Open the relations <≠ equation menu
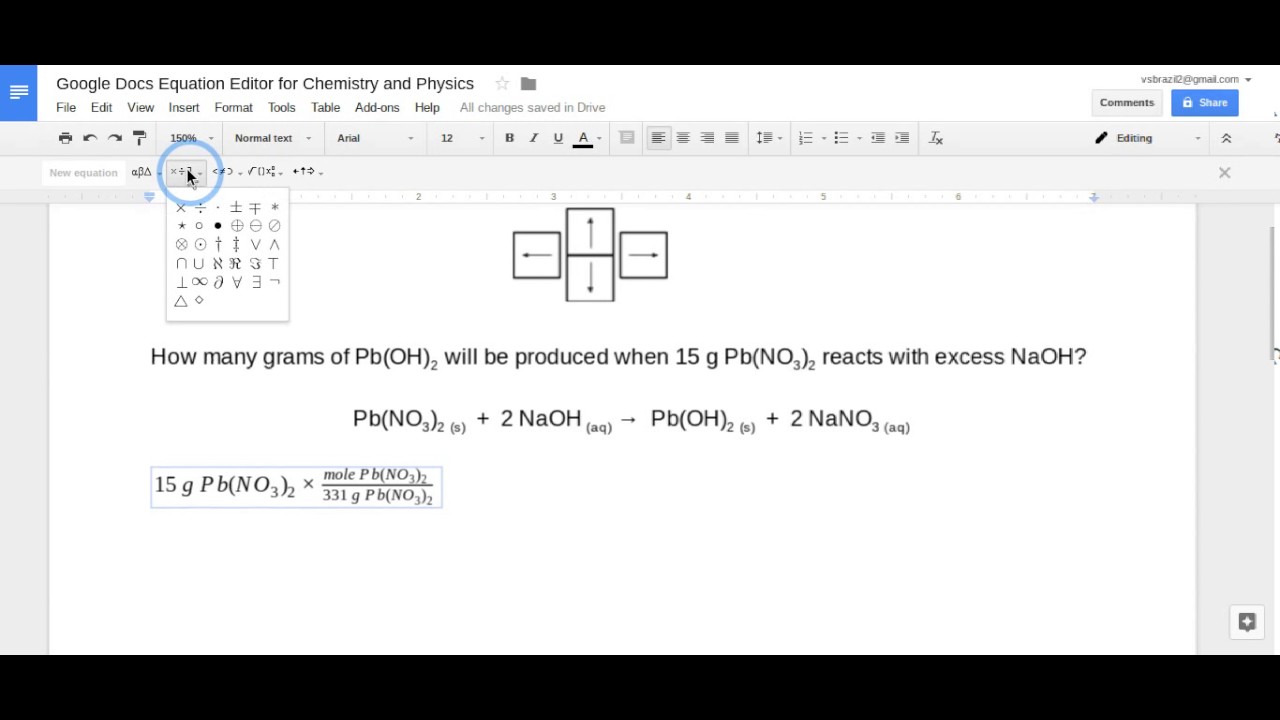 coord(227,172)
